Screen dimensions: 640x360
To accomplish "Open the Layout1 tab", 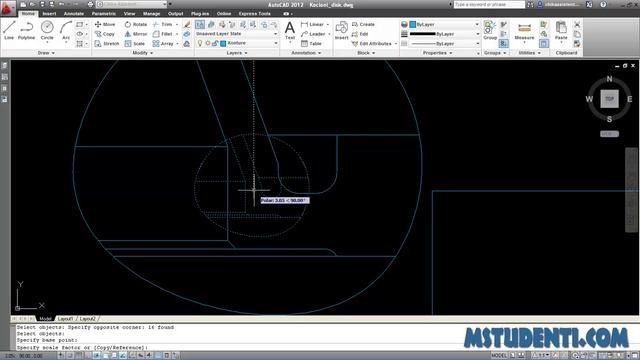I will click(x=65, y=319).
